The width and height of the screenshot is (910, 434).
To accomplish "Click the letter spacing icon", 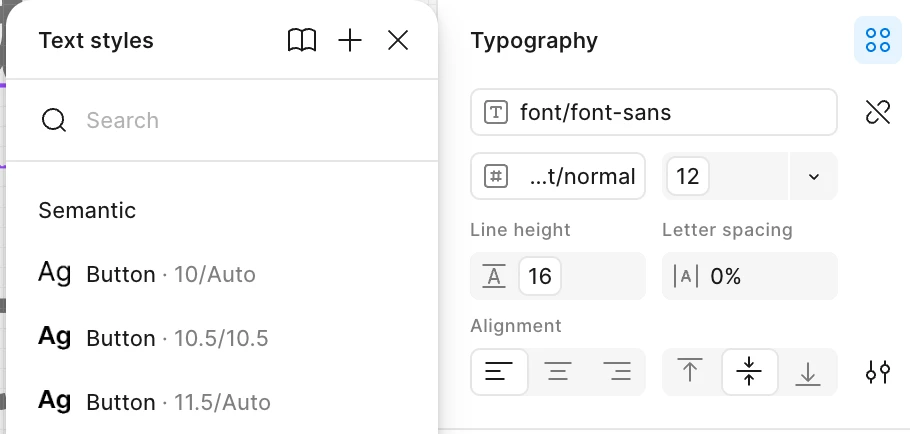I will click(686, 276).
